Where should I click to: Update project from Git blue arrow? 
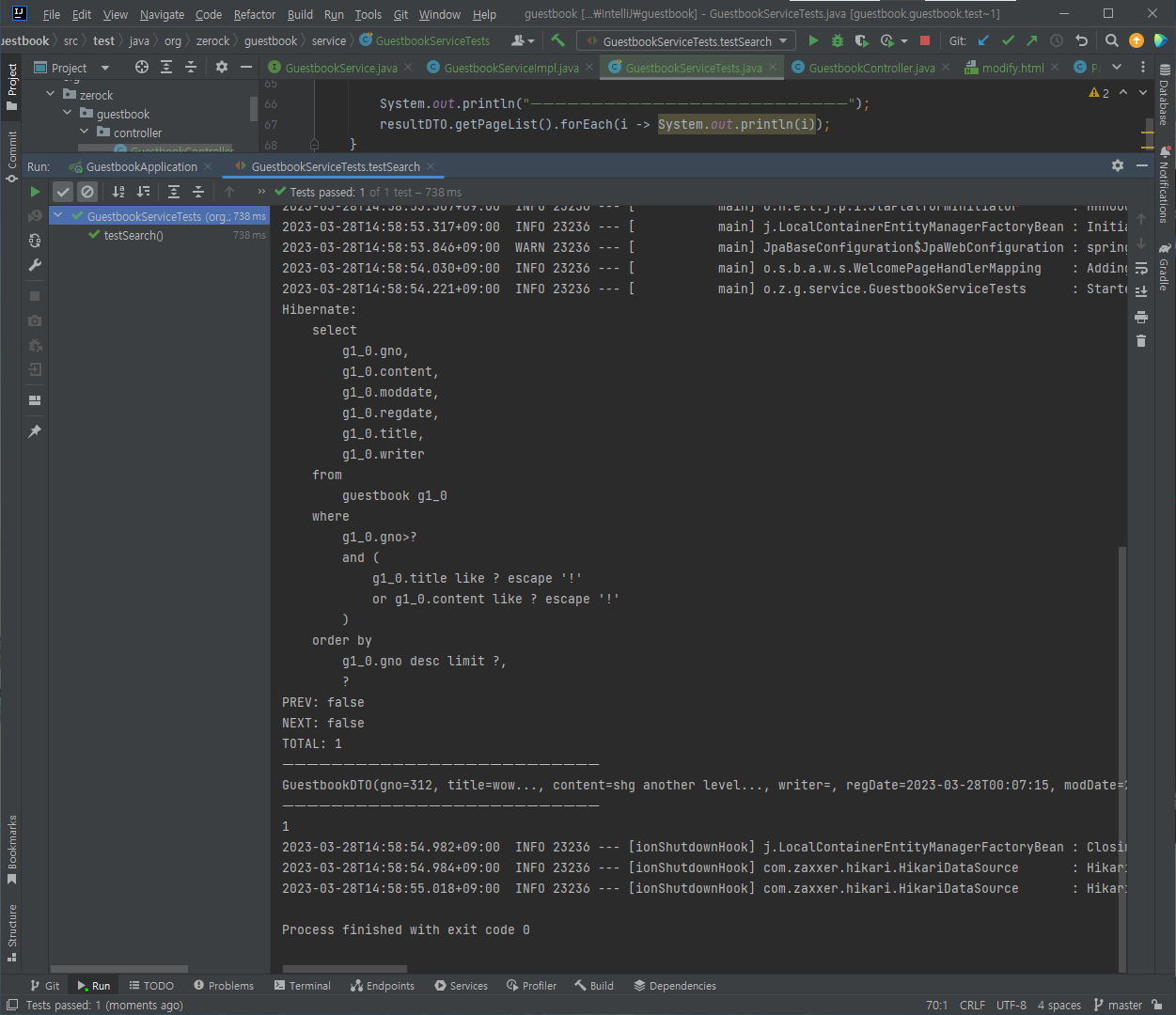pos(983,40)
